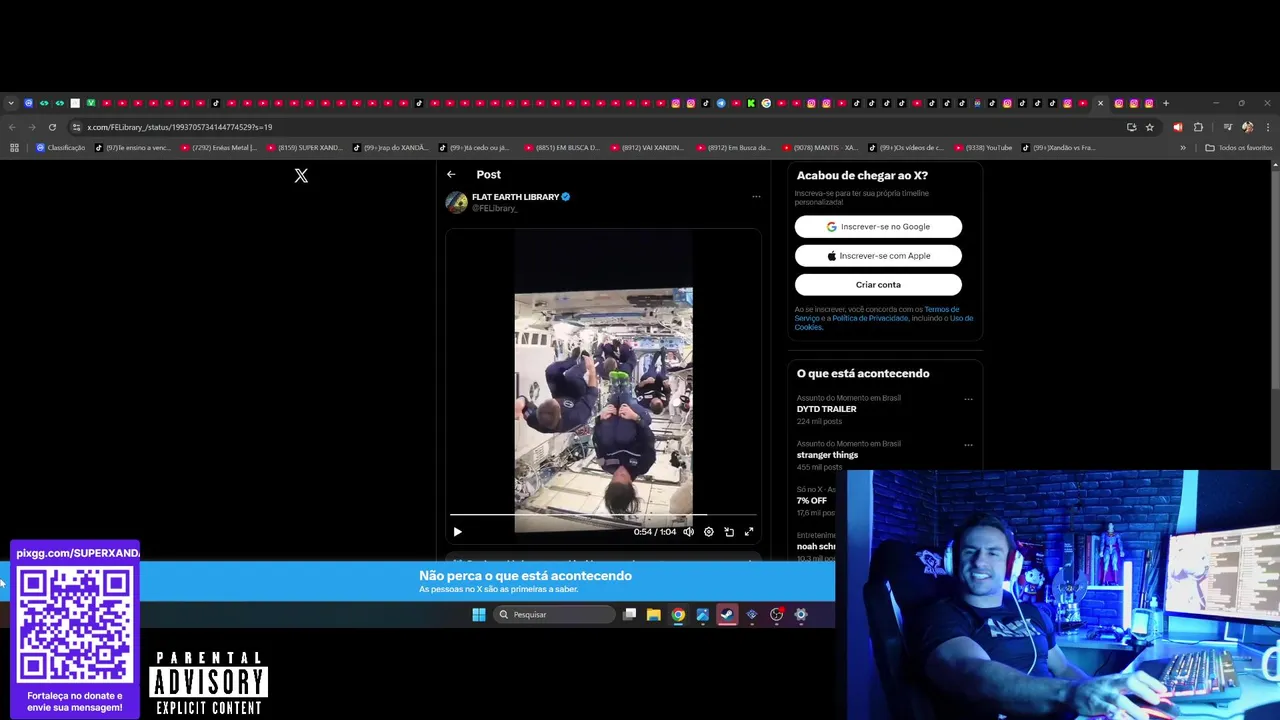Screen dimensions: 1280x720
Task: Open the post's three-dot more menu
Action: tap(756, 197)
